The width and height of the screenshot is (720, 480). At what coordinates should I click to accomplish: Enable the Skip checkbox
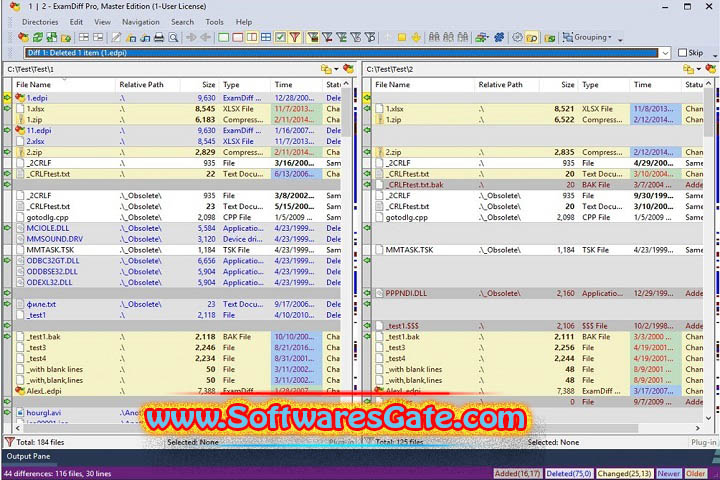682,53
